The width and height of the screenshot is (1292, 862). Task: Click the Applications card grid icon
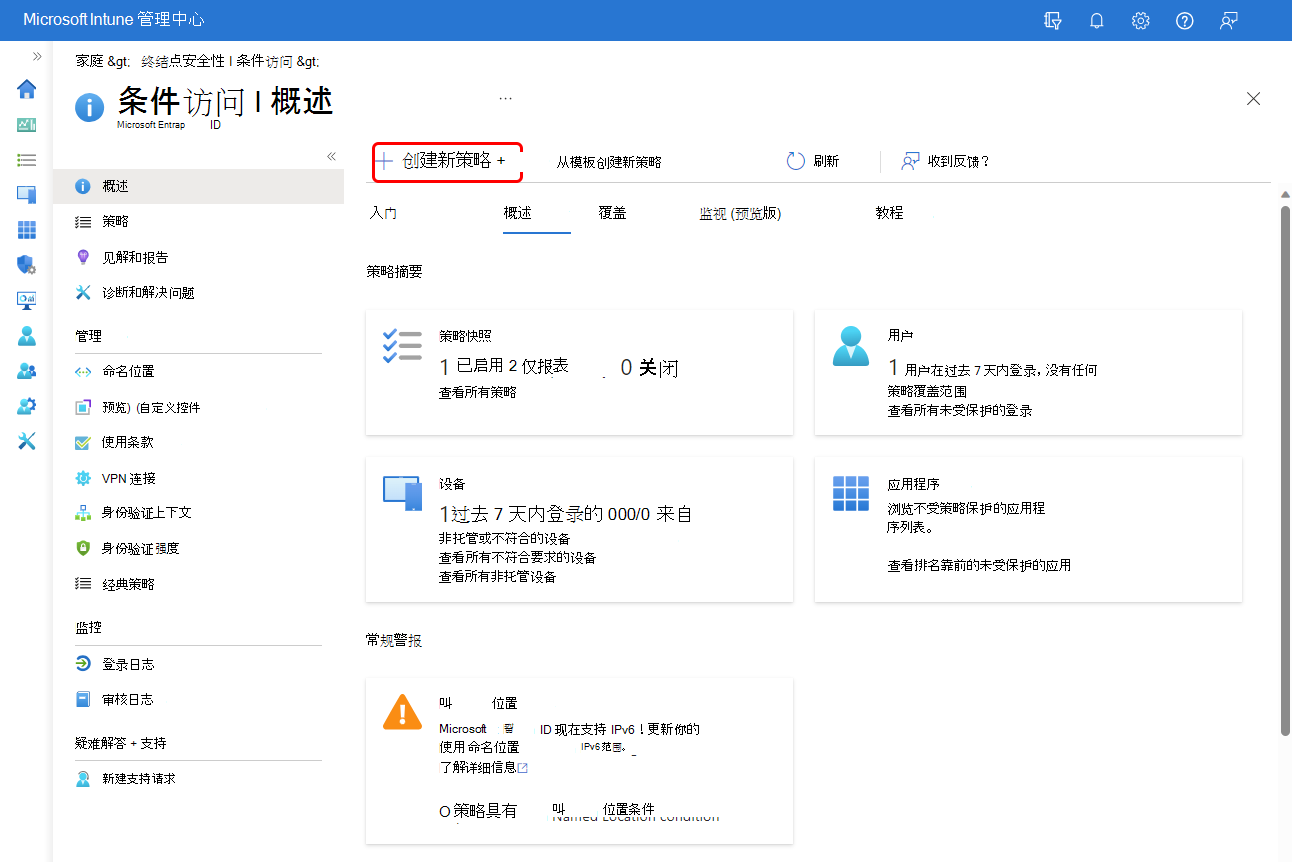[x=851, y=493]
